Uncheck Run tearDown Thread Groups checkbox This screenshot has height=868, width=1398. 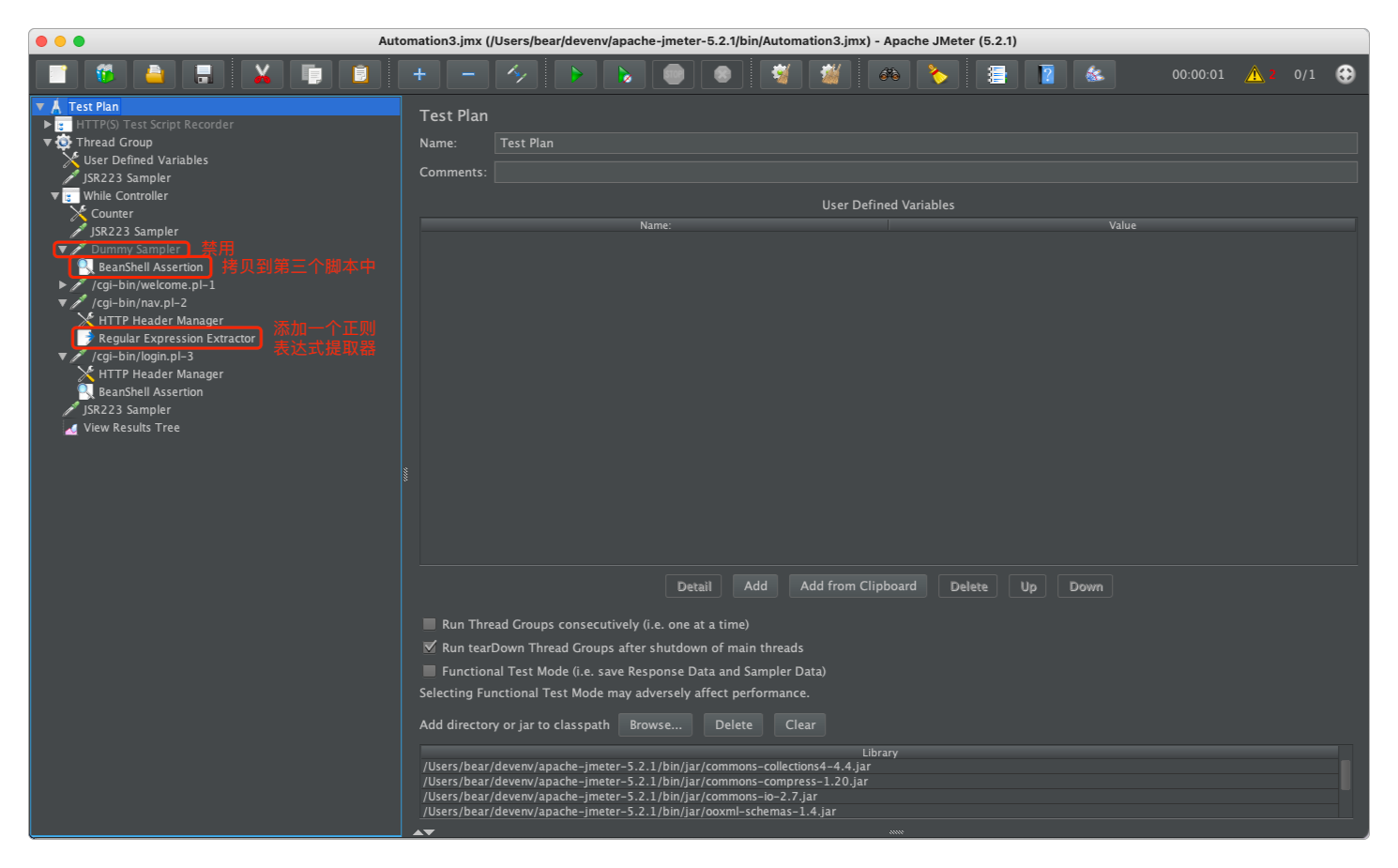click(x=430, y=647)
